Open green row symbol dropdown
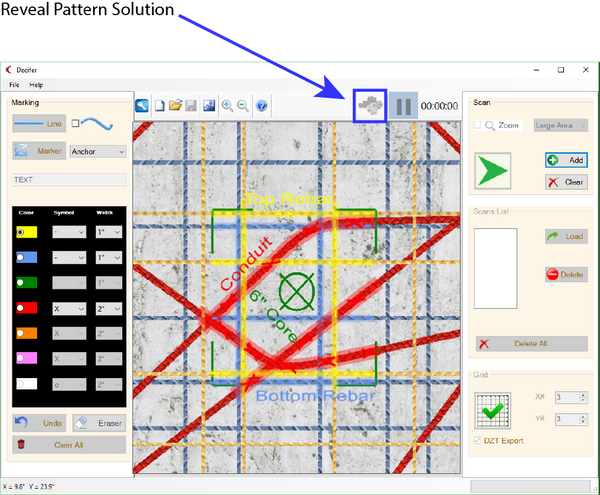This screenshot has width=600, height=495. (x=69, y=283)
